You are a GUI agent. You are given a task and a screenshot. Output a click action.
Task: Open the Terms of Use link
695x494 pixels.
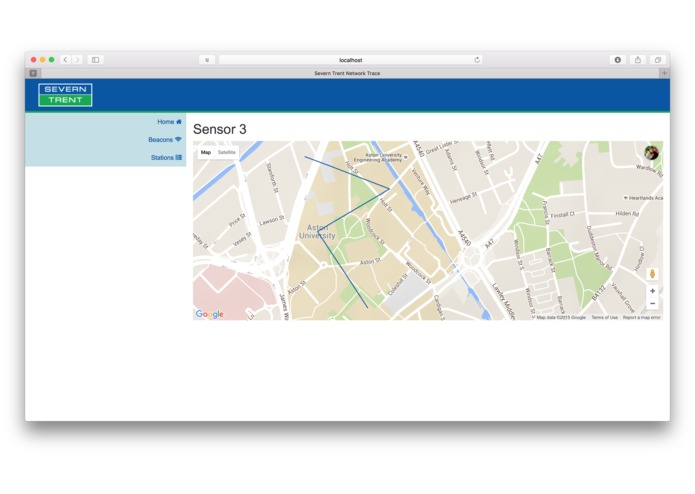(x=605, y=318)
